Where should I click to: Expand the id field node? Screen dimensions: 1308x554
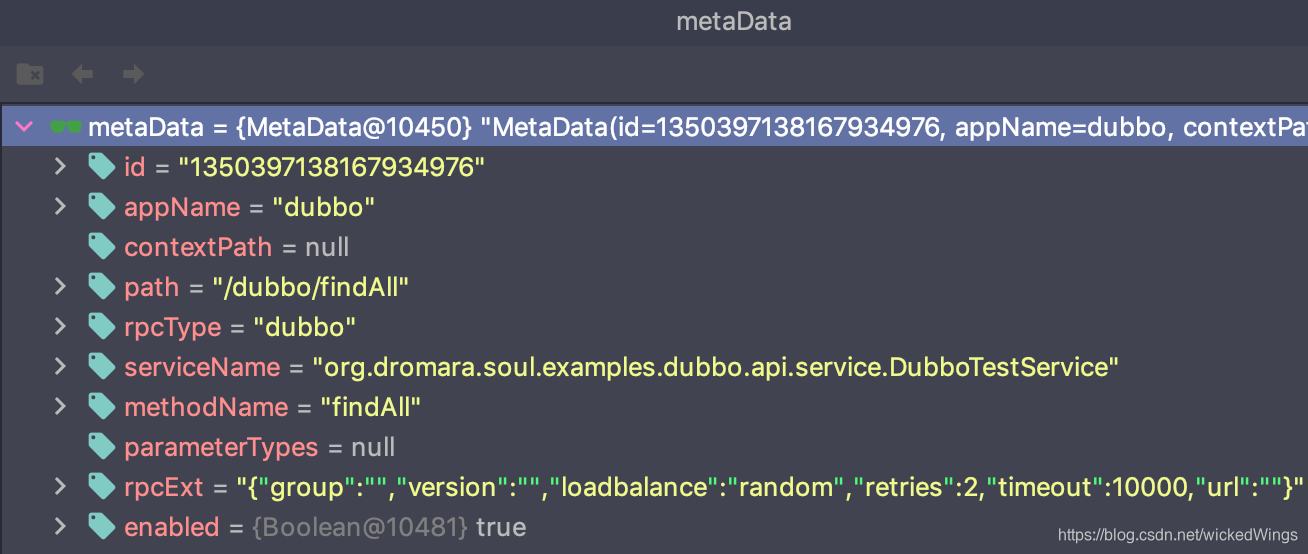[60, 166]
